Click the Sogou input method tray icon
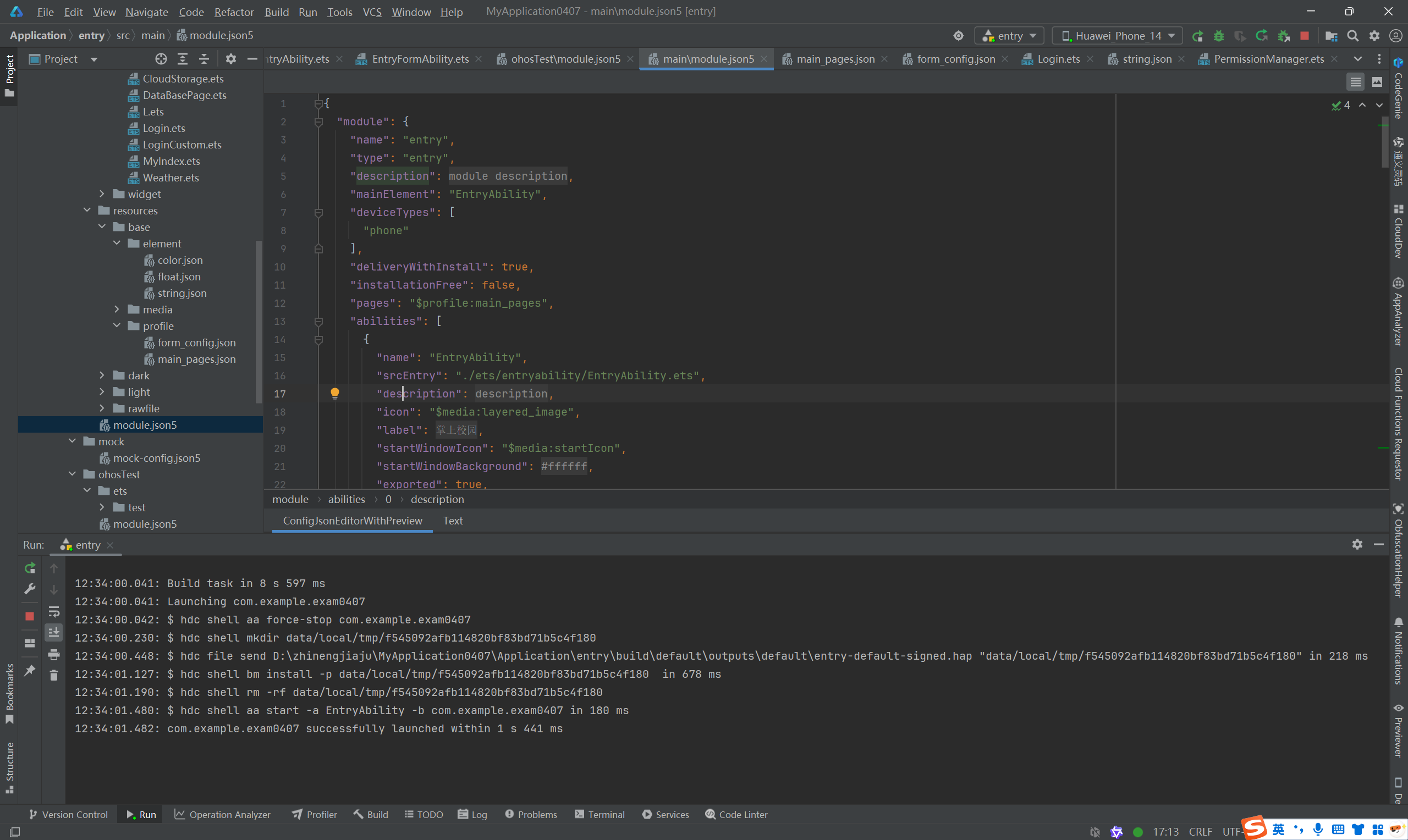Viewport: 1408px width, 840px height. click(1254, 828)
